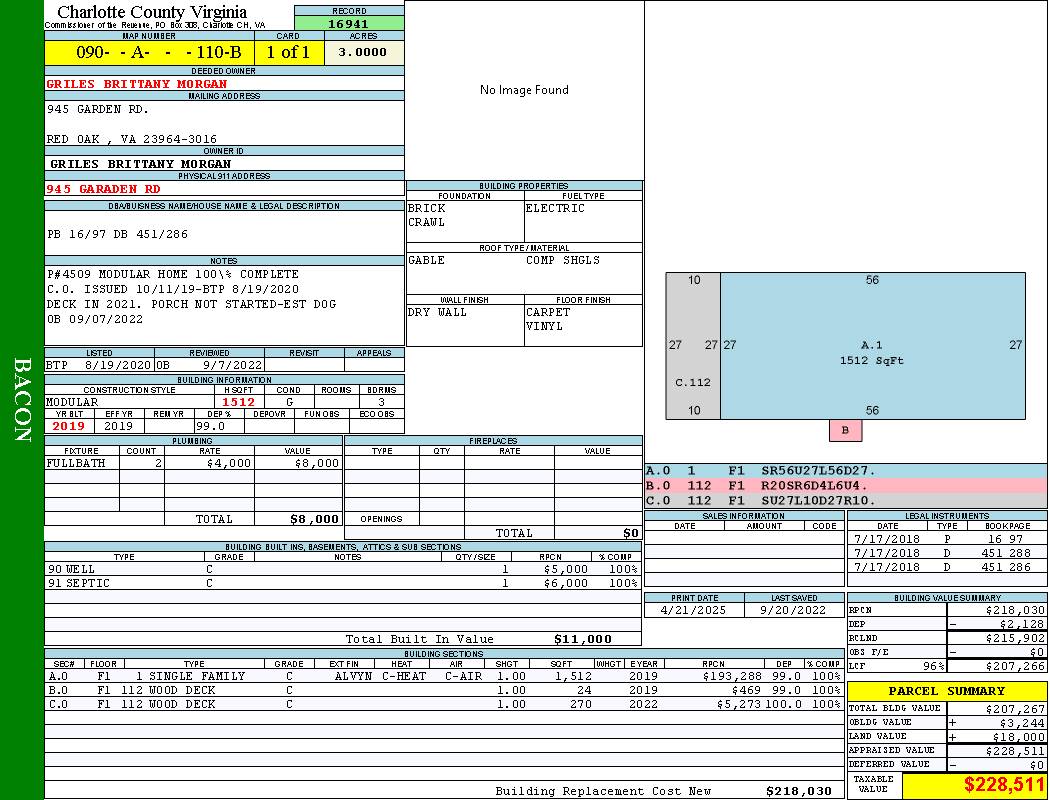1050x800 pixels.
Task: Click last saved date 9/20/2022
Action: pyautogui.click(x=793, y=610)
